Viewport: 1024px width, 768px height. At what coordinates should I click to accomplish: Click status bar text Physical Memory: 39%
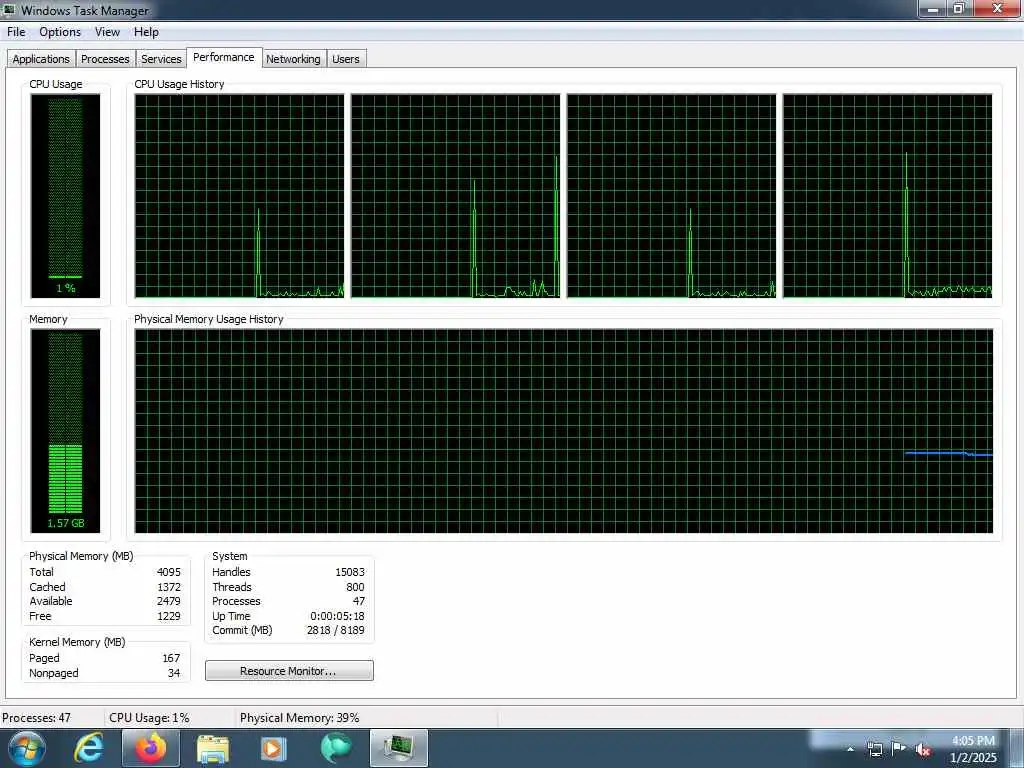[x=300, y=718]
